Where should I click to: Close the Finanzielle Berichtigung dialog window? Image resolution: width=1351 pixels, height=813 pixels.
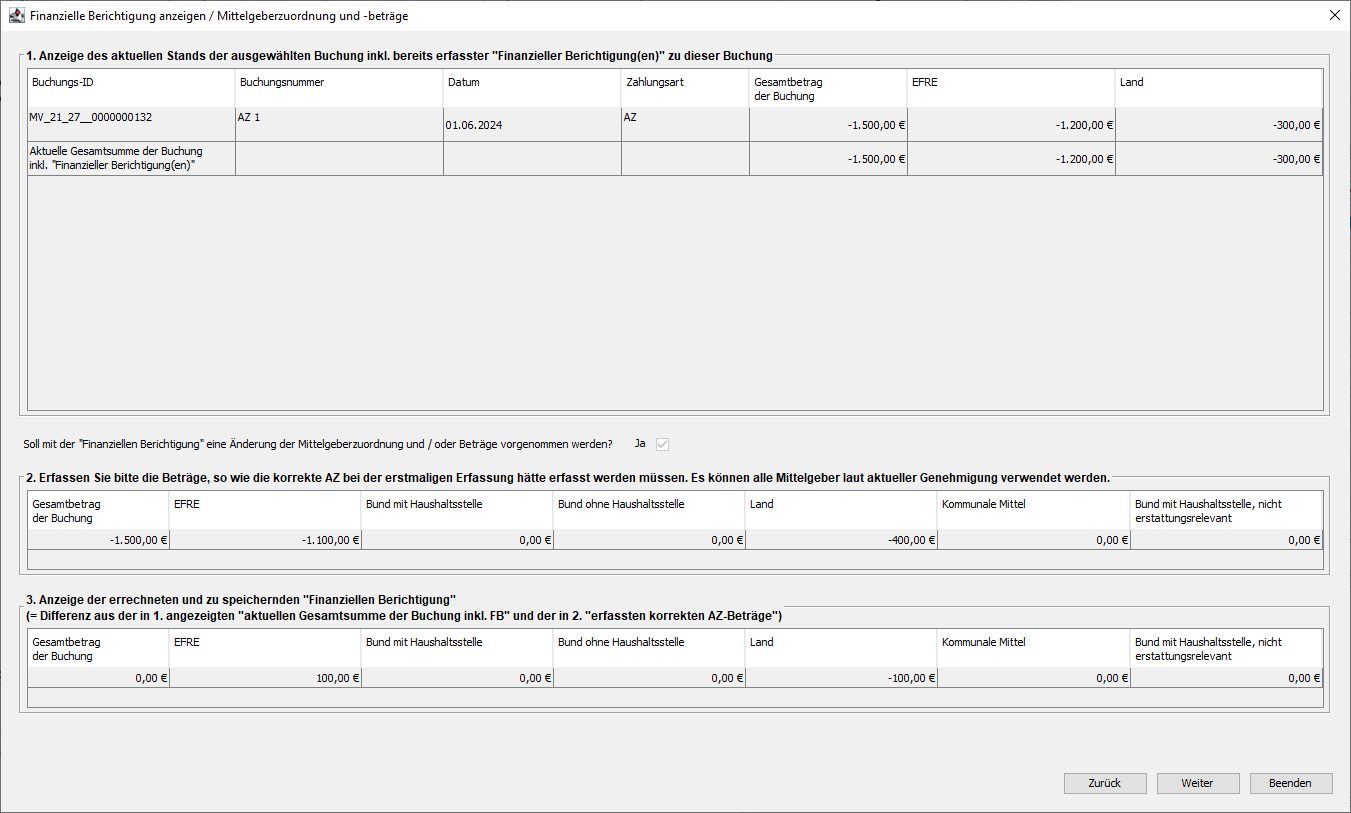click(x=1334, y=16)
